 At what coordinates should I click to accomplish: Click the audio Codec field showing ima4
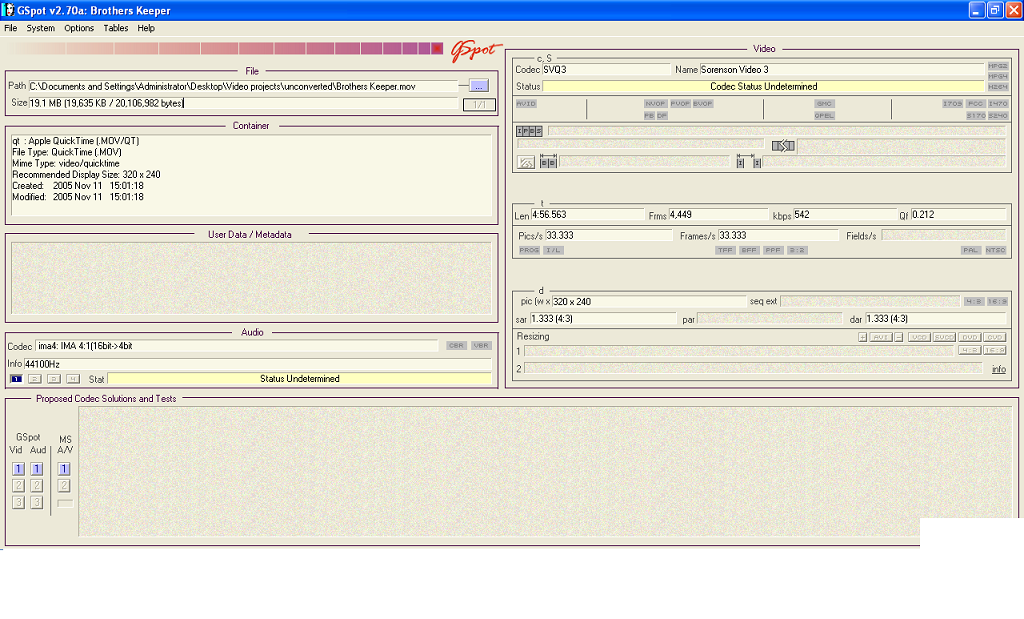[x=236, y=346]
